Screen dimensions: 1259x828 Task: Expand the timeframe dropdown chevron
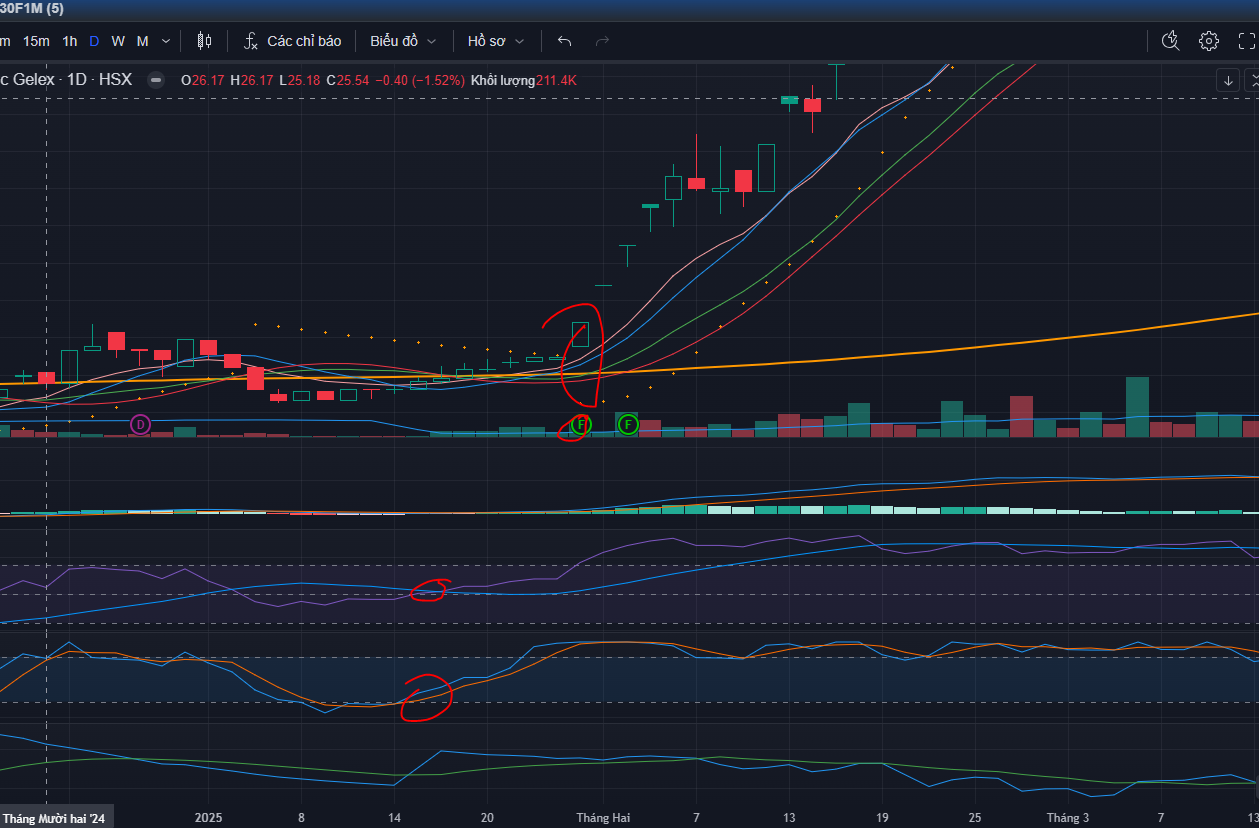click(x=166, y=41)
